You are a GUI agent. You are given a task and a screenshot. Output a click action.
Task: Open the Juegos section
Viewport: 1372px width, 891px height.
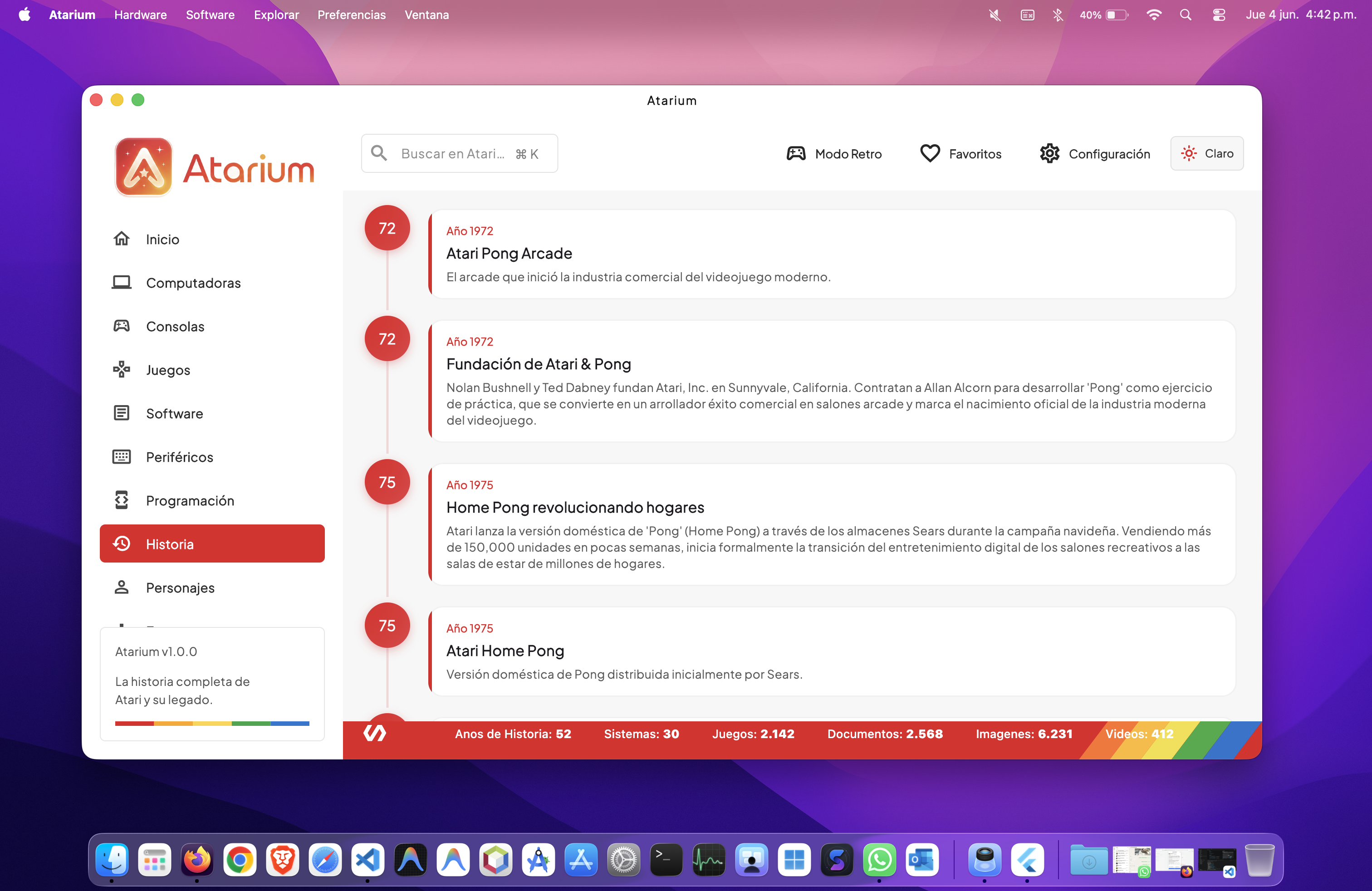point(212,369)
